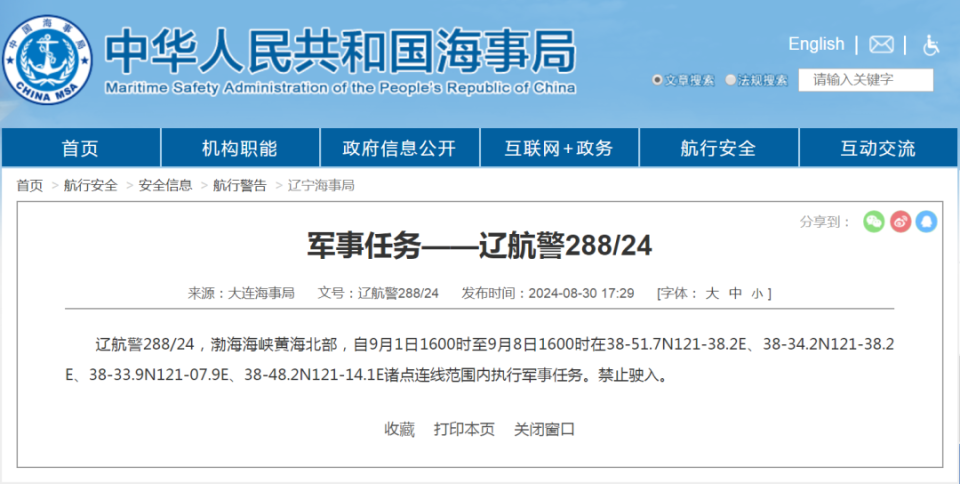The height and width of the screenshot is (484, 960).
Task: Click the 来源：大连海事局 text
Action: coord(241,293)
